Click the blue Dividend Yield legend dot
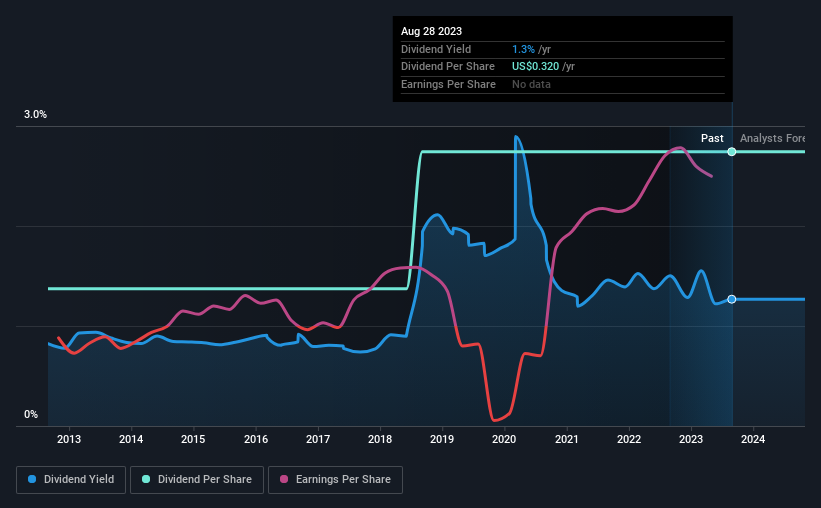Screen dimensions: 821x508 (32, 479)
